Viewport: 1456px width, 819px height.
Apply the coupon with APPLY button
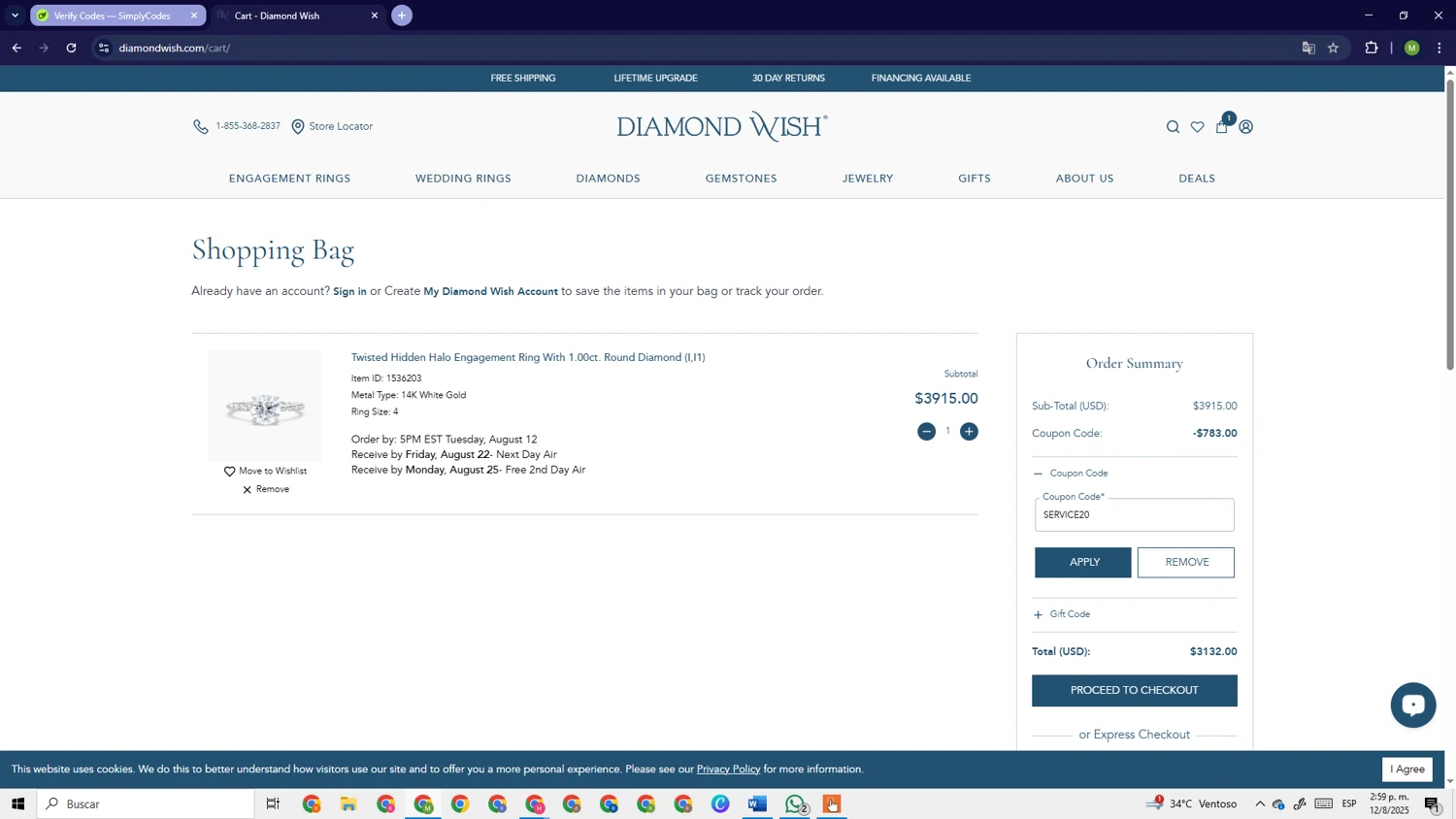[1083, 563]
